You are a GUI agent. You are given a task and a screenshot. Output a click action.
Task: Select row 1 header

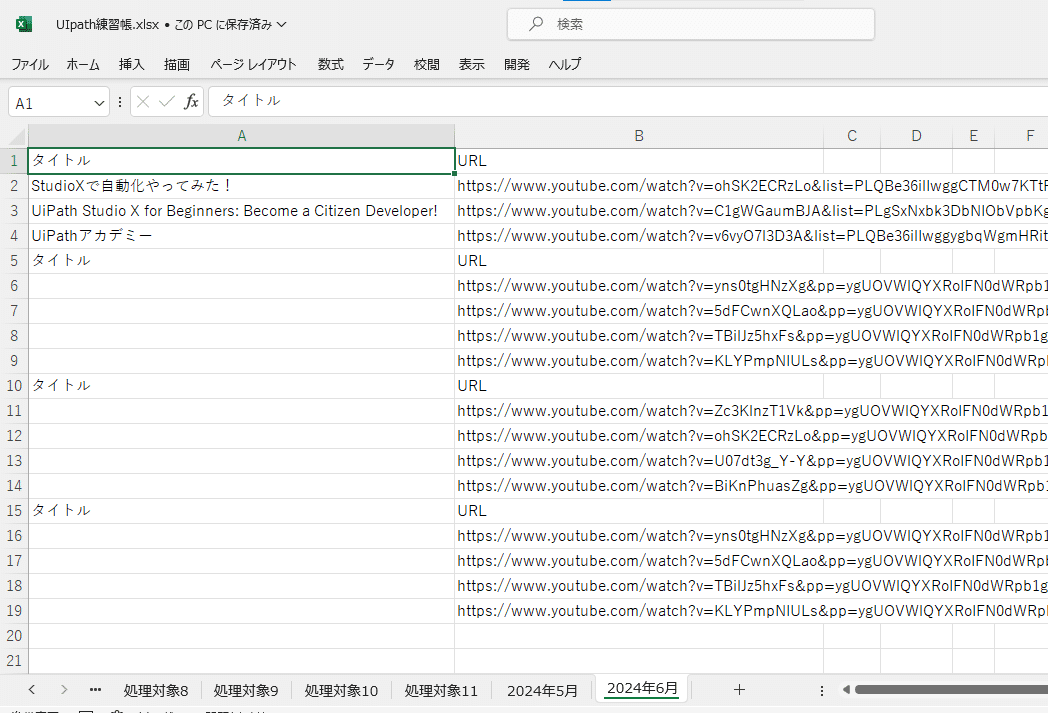point(14,160)
